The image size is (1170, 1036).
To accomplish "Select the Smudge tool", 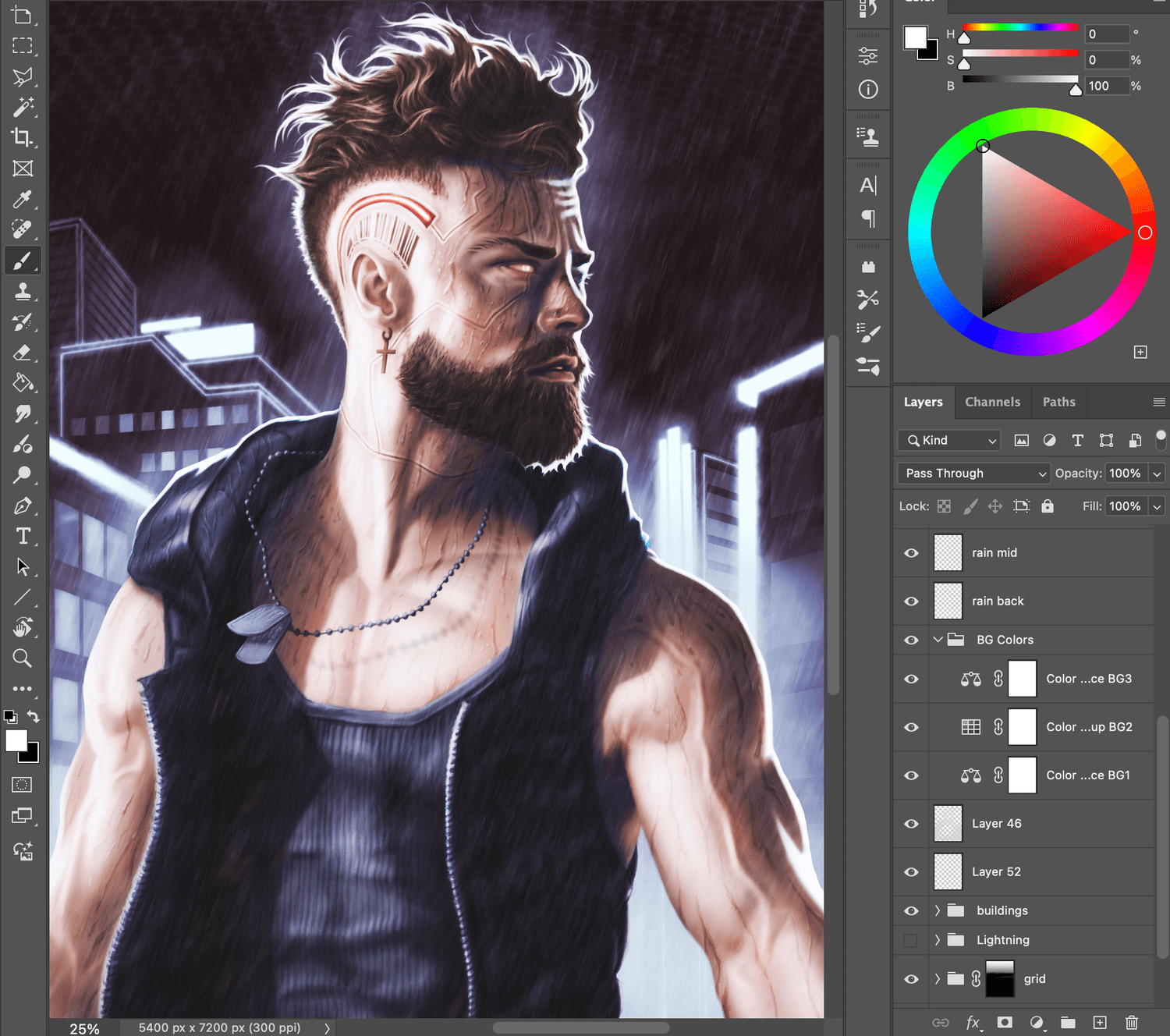I will [23, 414].
